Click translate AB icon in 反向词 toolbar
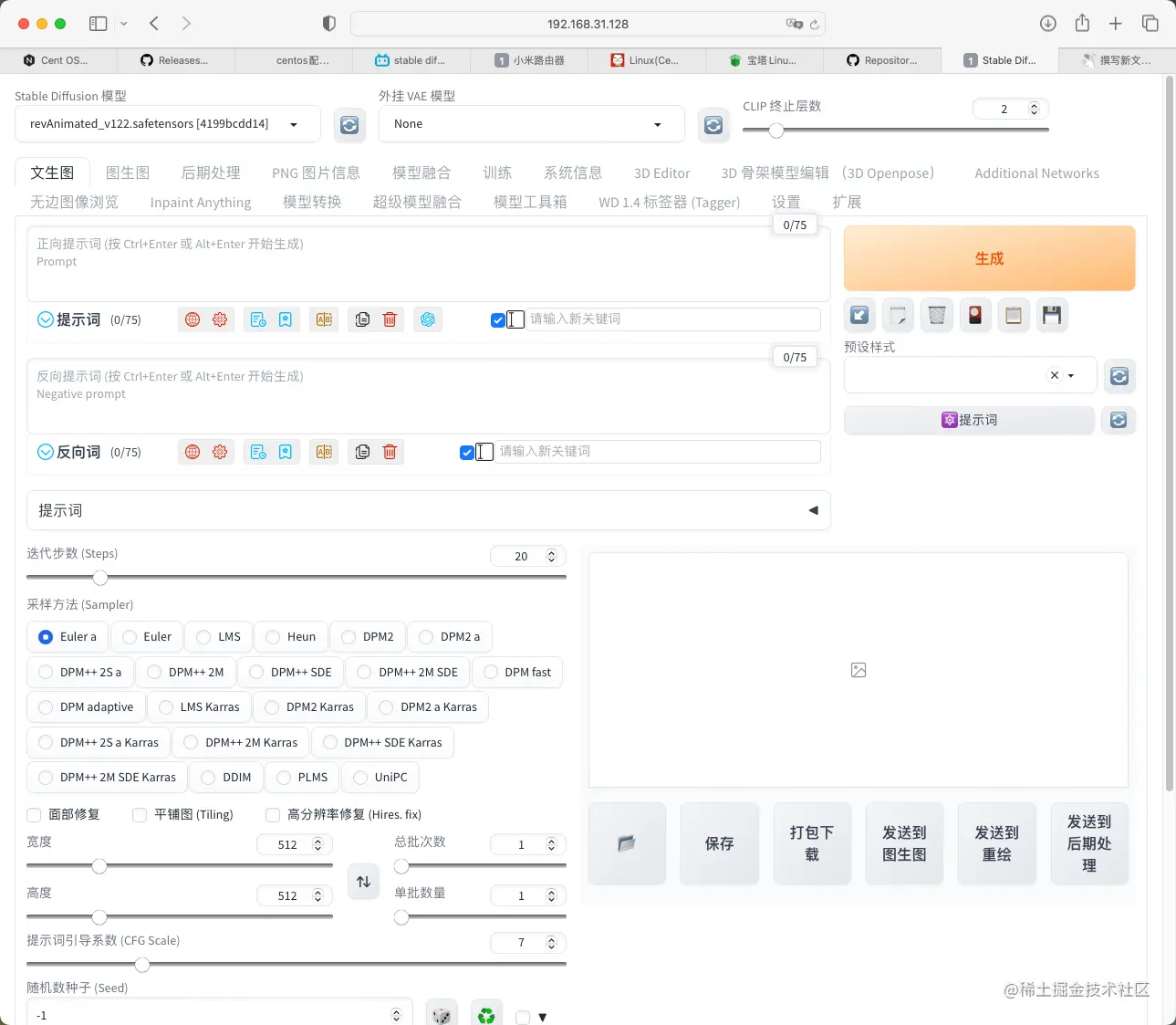 (x=324, y=452)
